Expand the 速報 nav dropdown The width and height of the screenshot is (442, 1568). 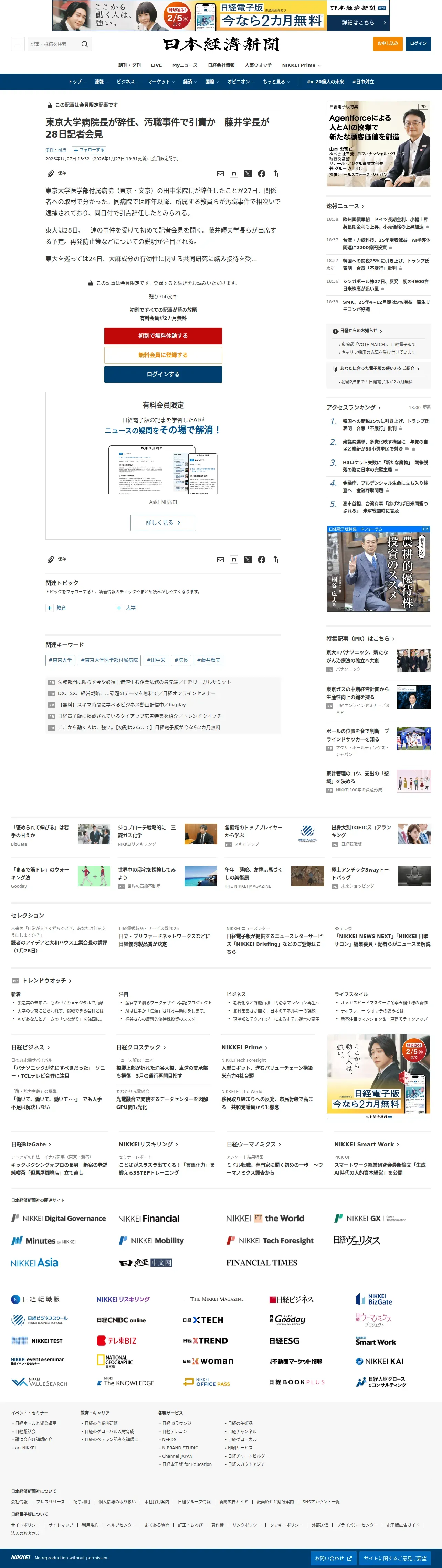pyautogui.click(x=101, y=82)
